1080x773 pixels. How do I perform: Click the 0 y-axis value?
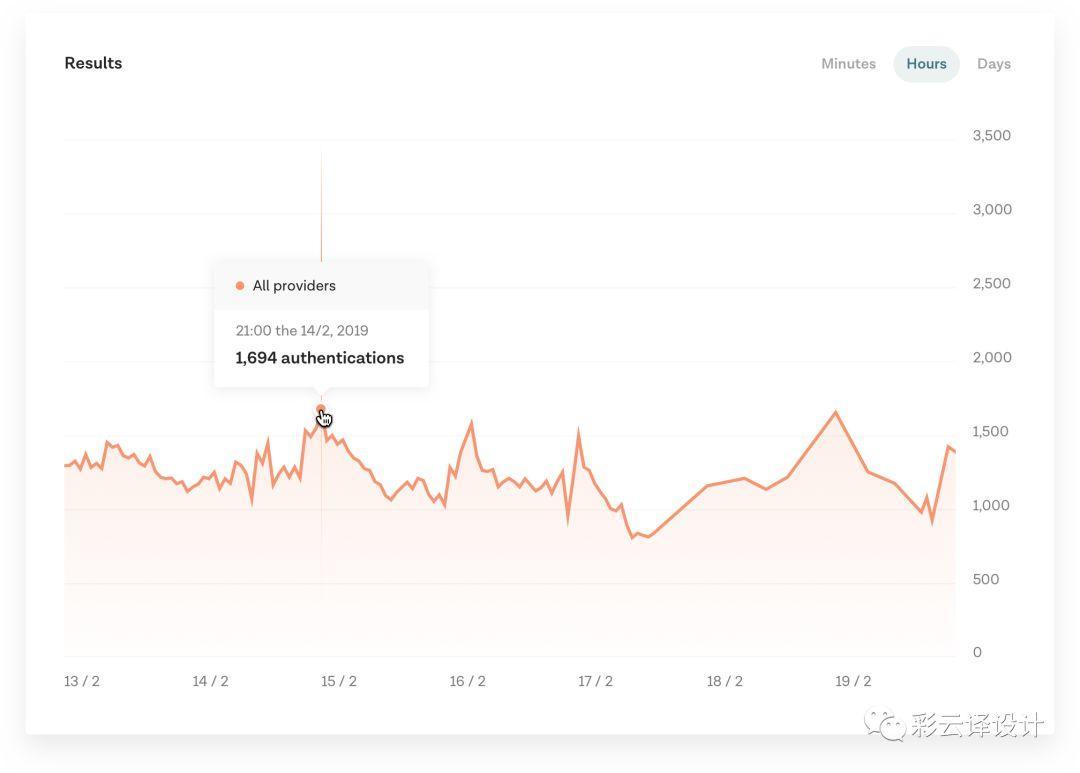(x=977, y=653)
